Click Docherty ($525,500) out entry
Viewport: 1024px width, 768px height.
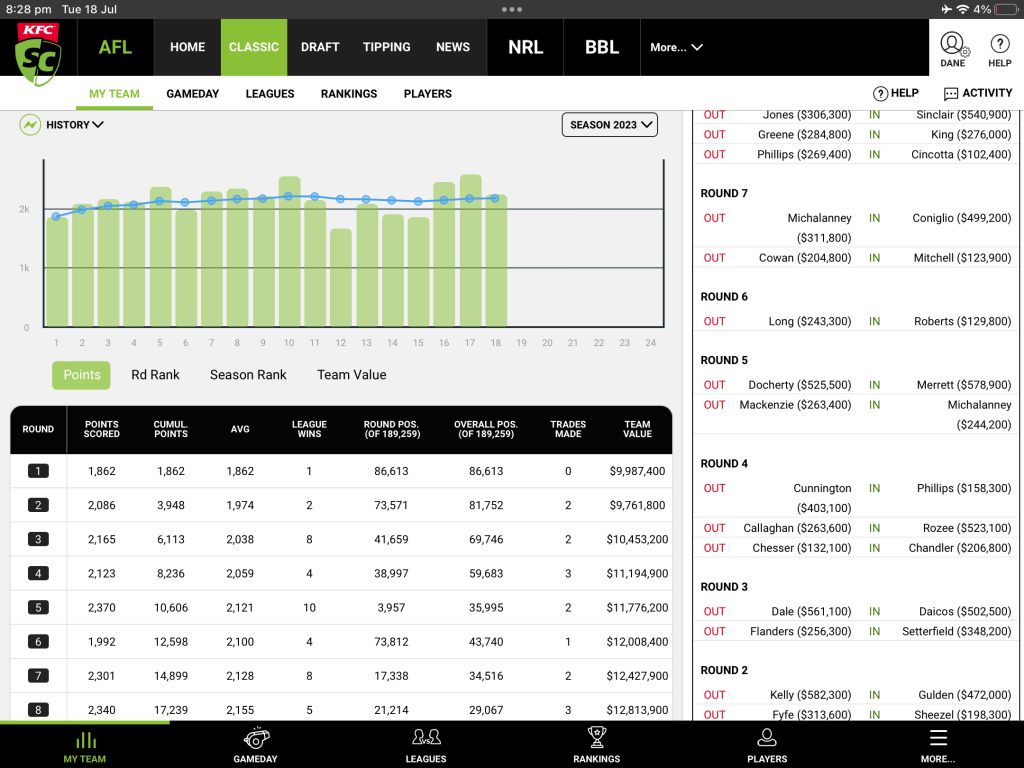coord(799,385)
